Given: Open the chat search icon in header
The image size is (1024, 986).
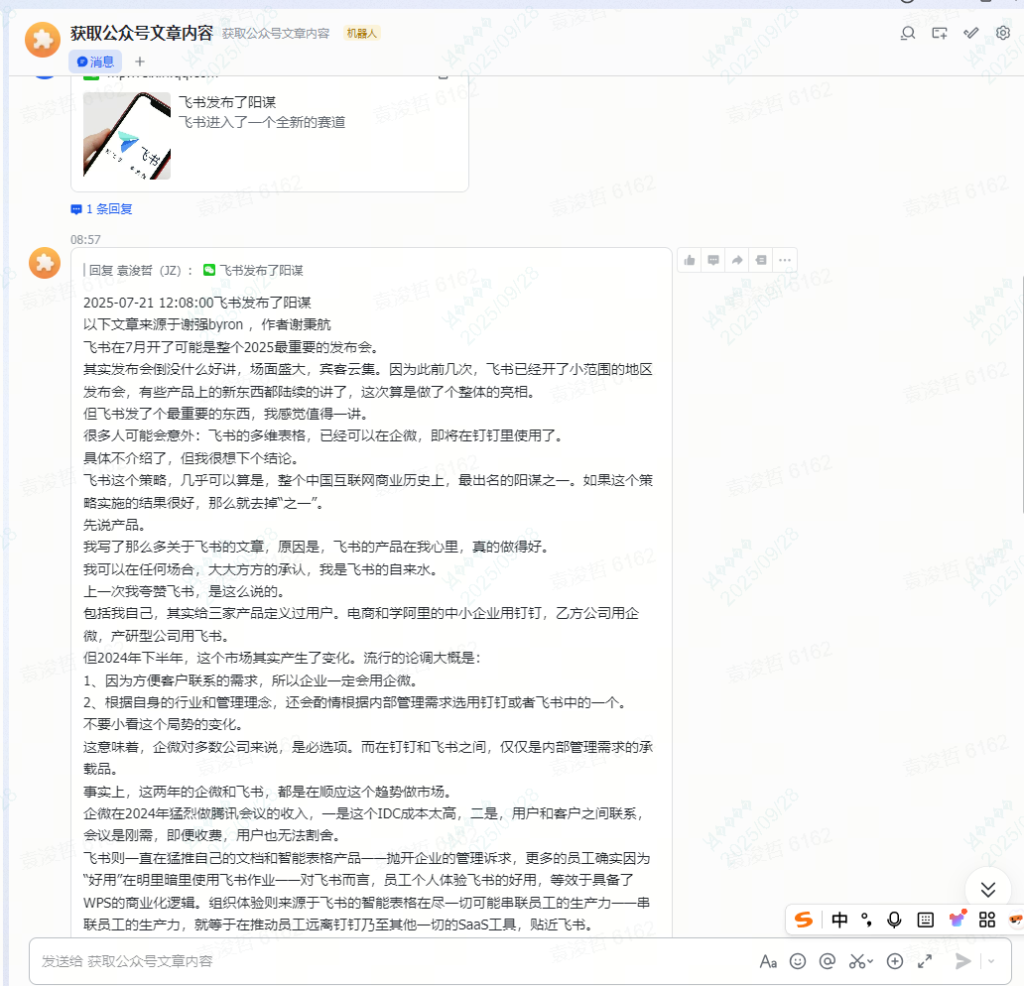Looking at the screenshot, I should point(908,33).
